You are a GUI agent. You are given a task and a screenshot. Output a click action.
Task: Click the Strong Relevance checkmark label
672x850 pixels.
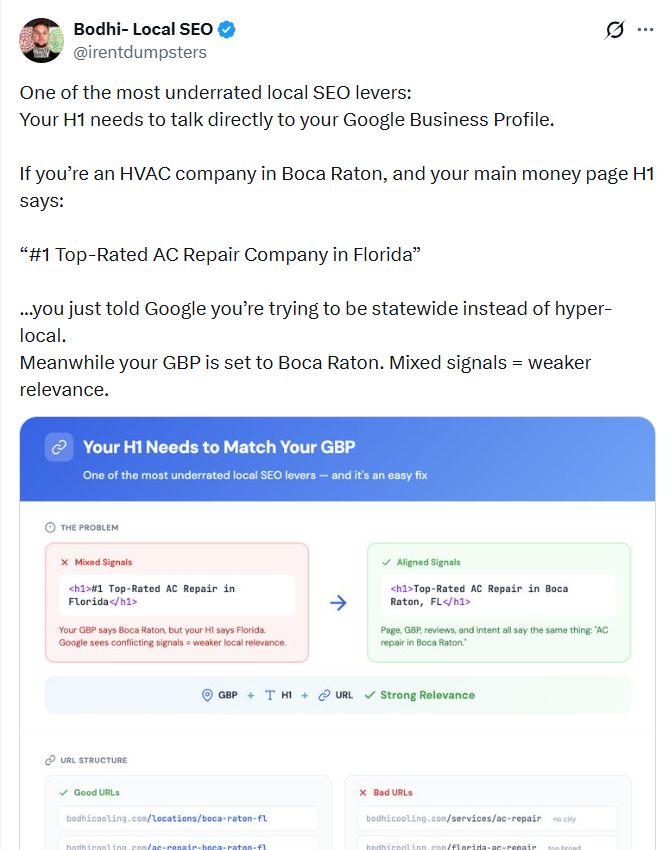pyautogui.click(x=419, y=695)
